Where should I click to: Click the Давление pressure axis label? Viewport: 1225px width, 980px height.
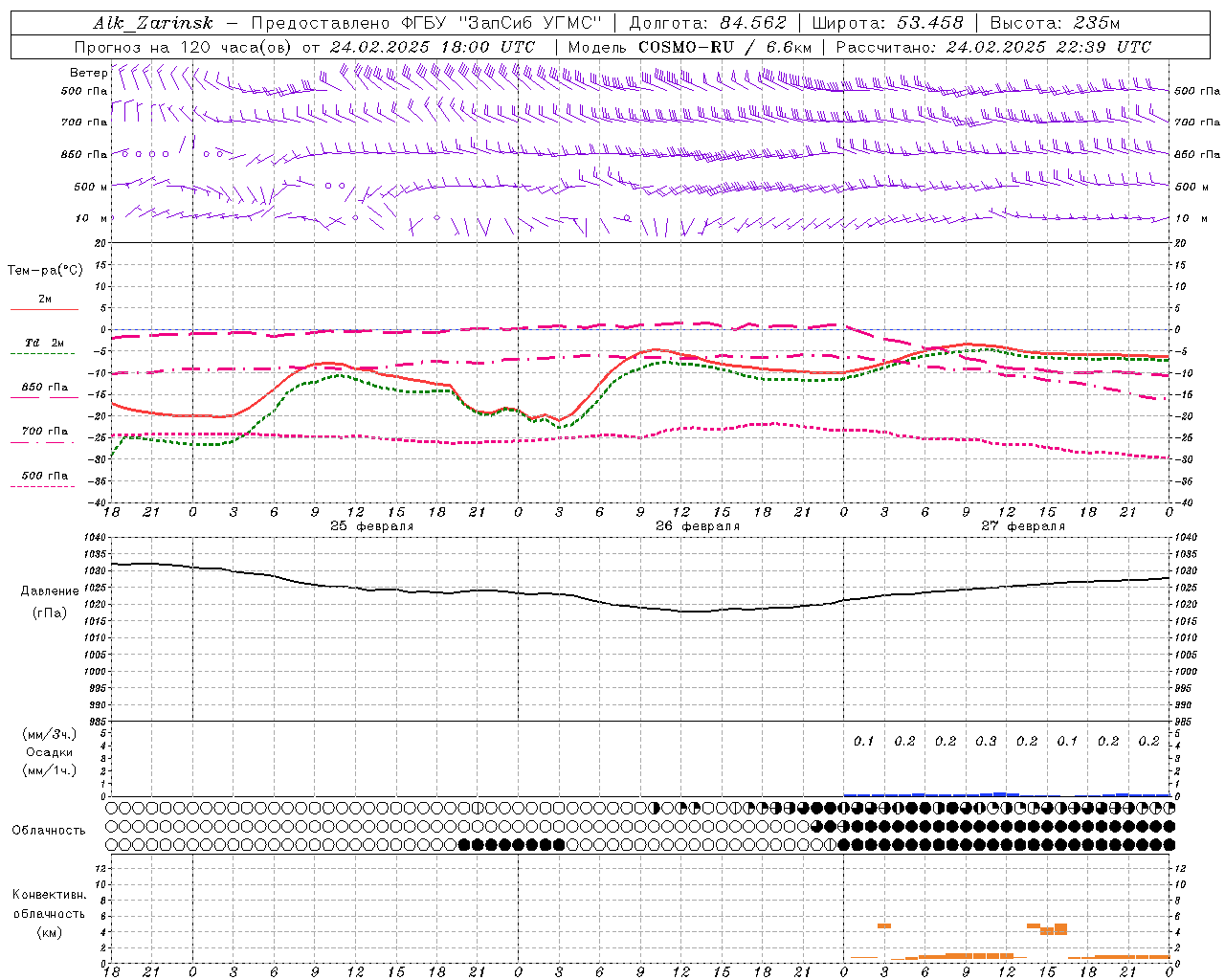pos(50,591)
